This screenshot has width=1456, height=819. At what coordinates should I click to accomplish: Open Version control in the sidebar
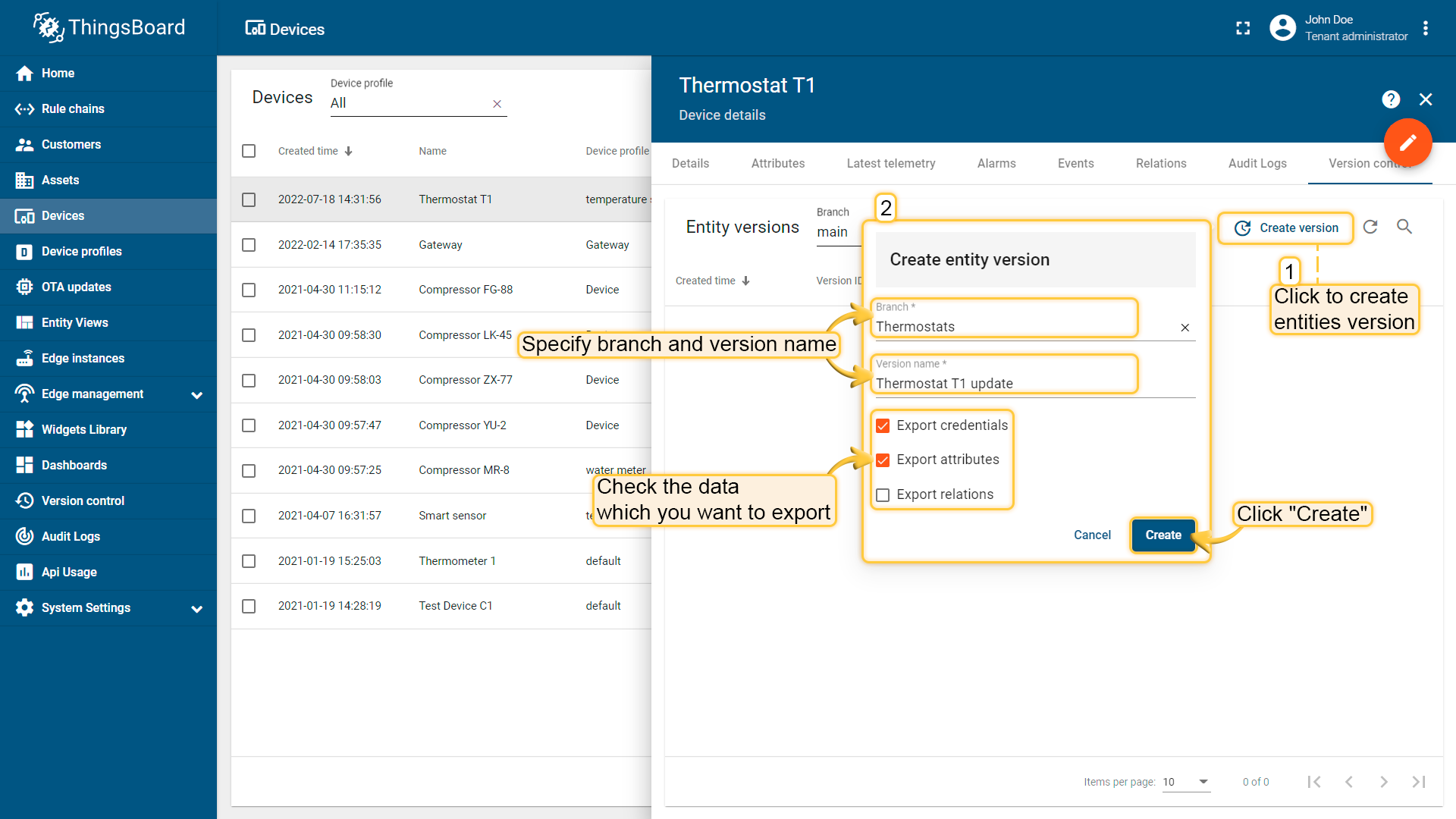pos(108,500)
